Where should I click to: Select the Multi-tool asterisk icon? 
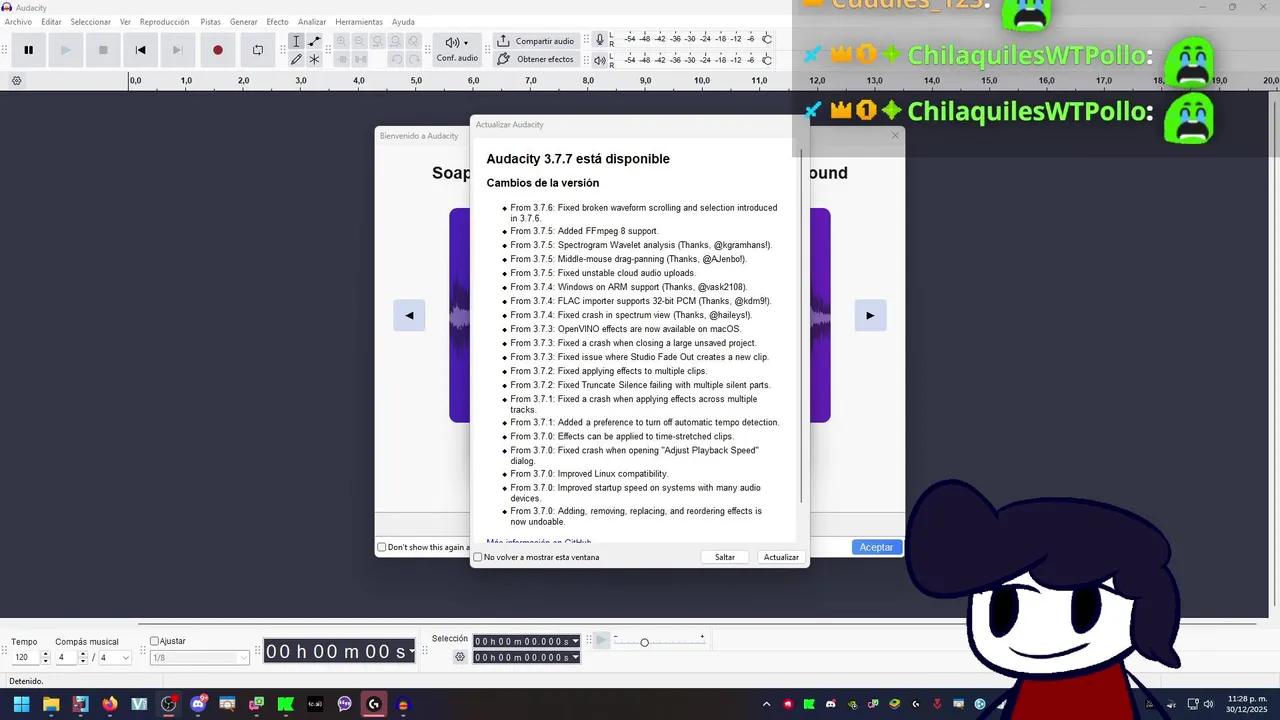(x=314, y=59)
